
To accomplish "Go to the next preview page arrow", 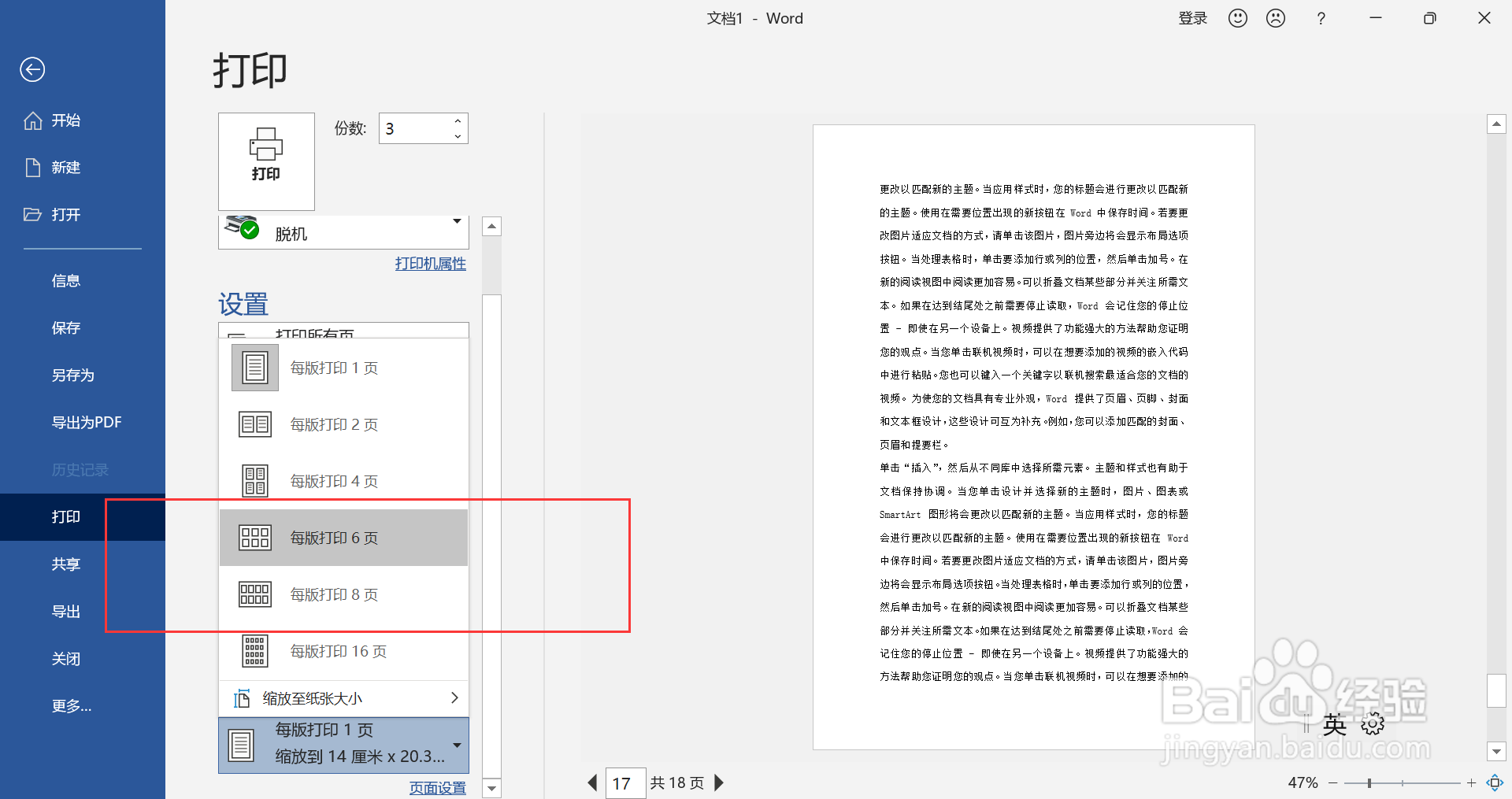I will [718, 782].
